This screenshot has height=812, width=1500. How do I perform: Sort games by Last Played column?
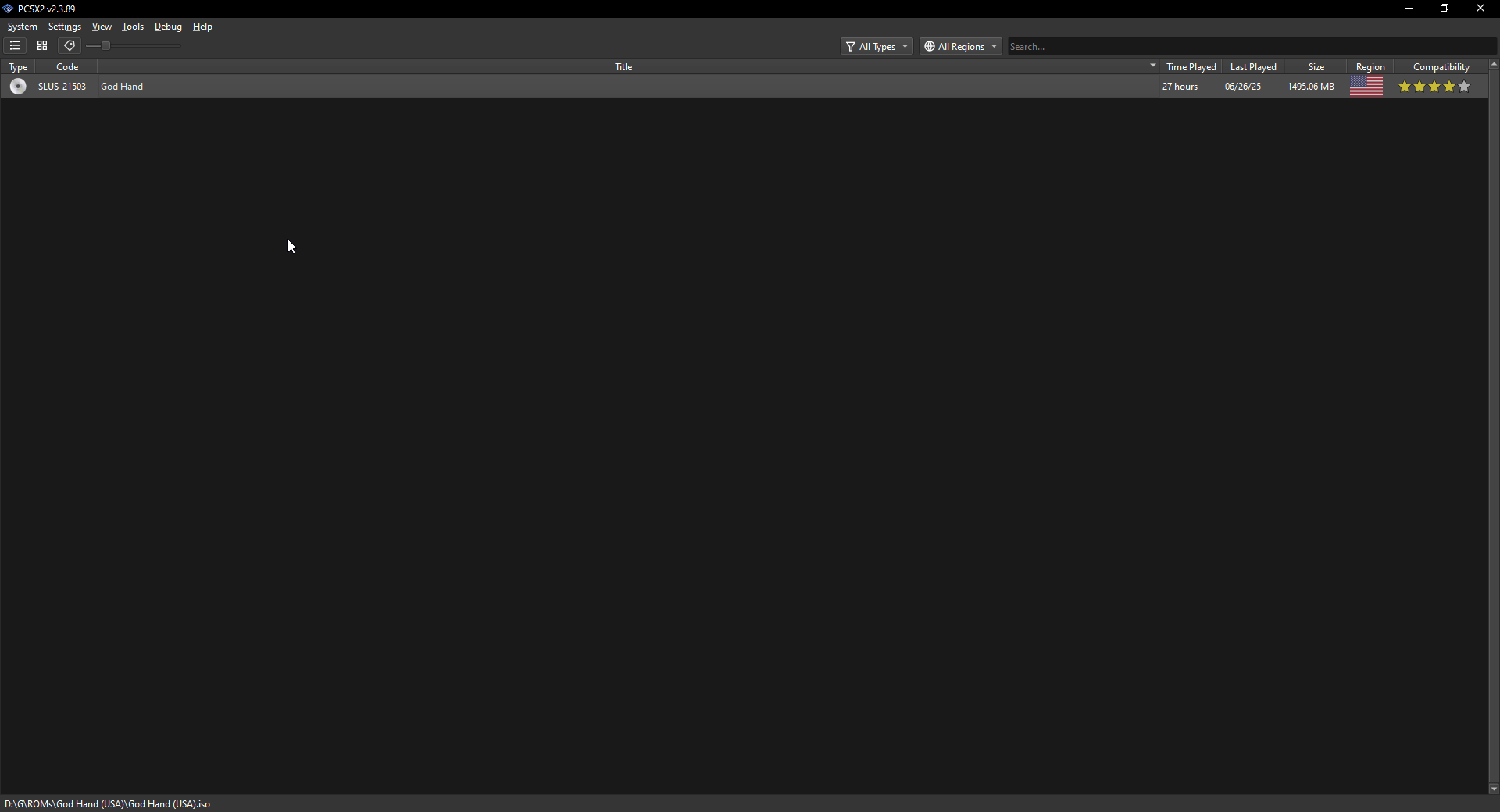[x=1253, y=67]
